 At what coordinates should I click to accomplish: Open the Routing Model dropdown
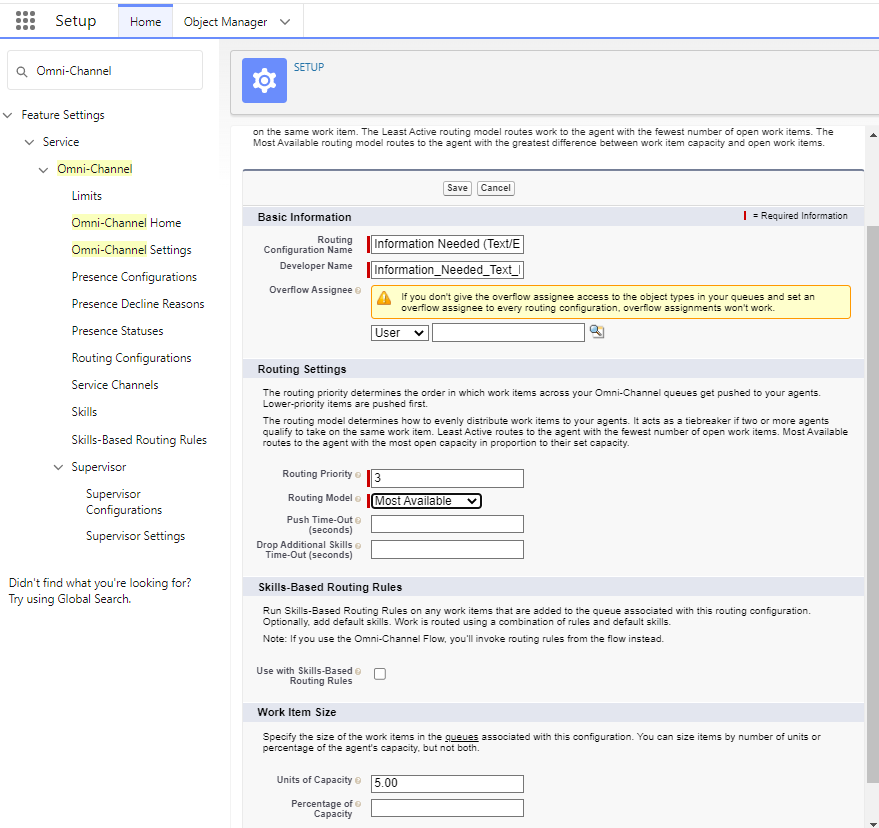426,501
